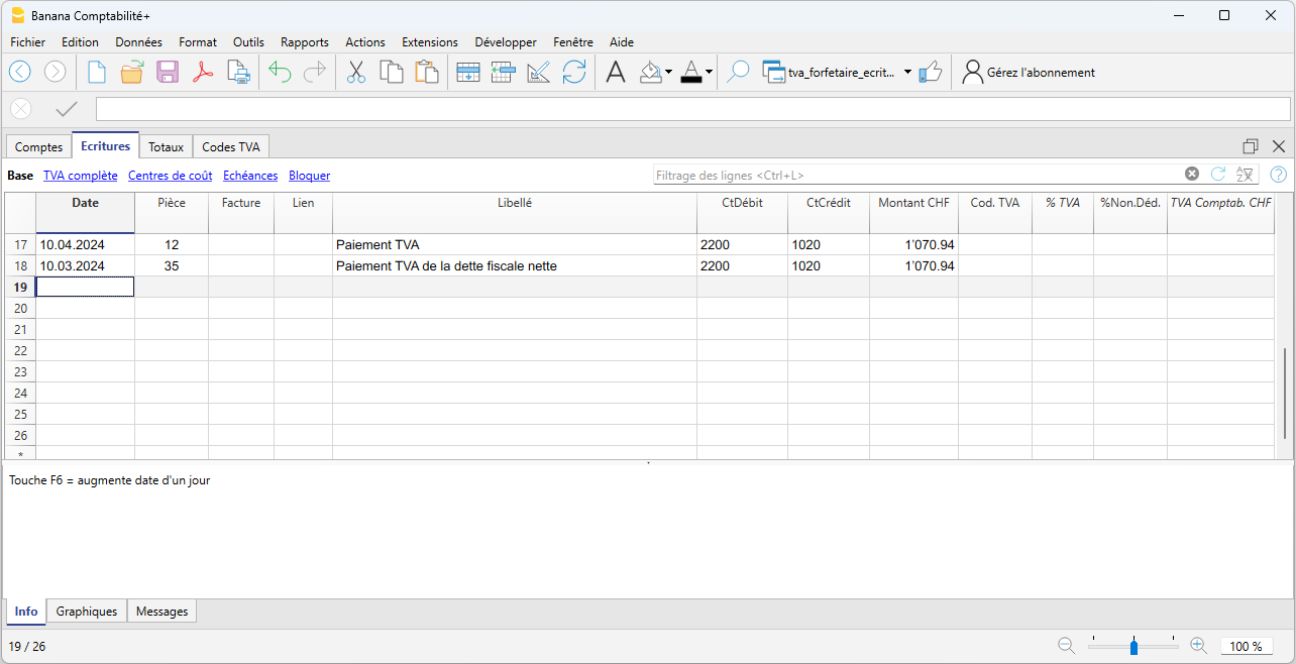
Task: Click the print preview icon
Action: 238,72
